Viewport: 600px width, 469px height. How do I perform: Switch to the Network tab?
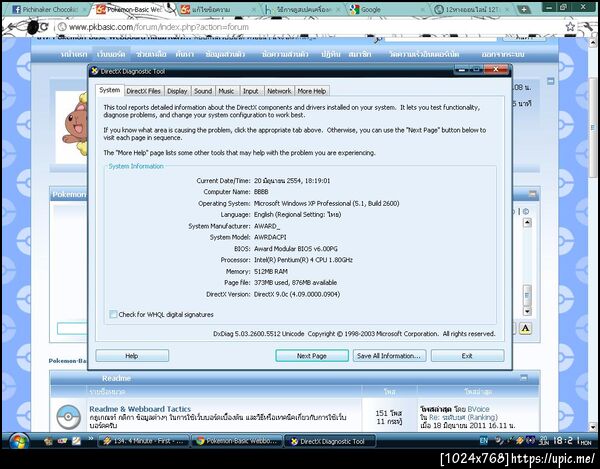point(279,91)
